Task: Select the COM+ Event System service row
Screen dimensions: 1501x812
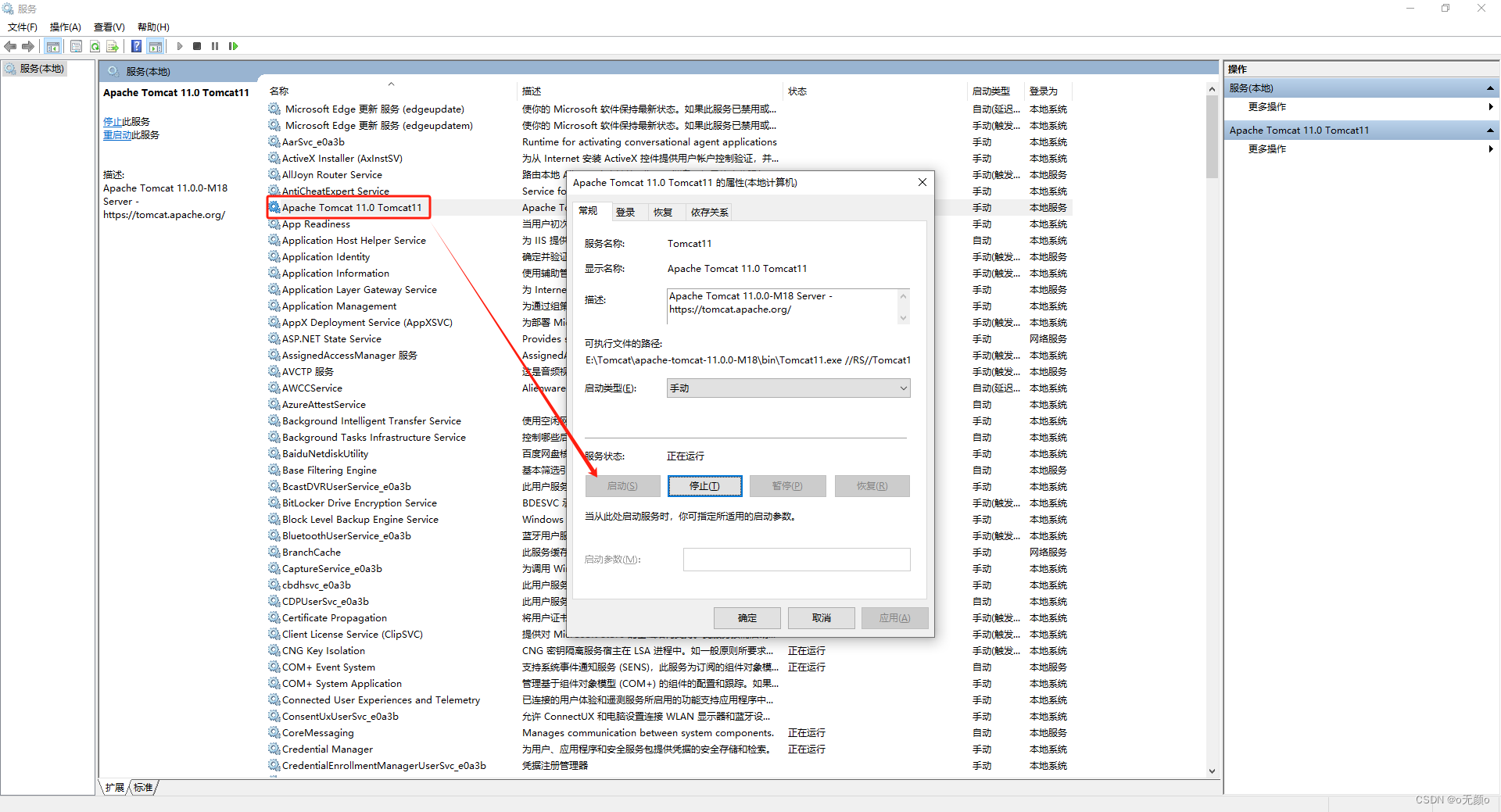Action: 668,667
